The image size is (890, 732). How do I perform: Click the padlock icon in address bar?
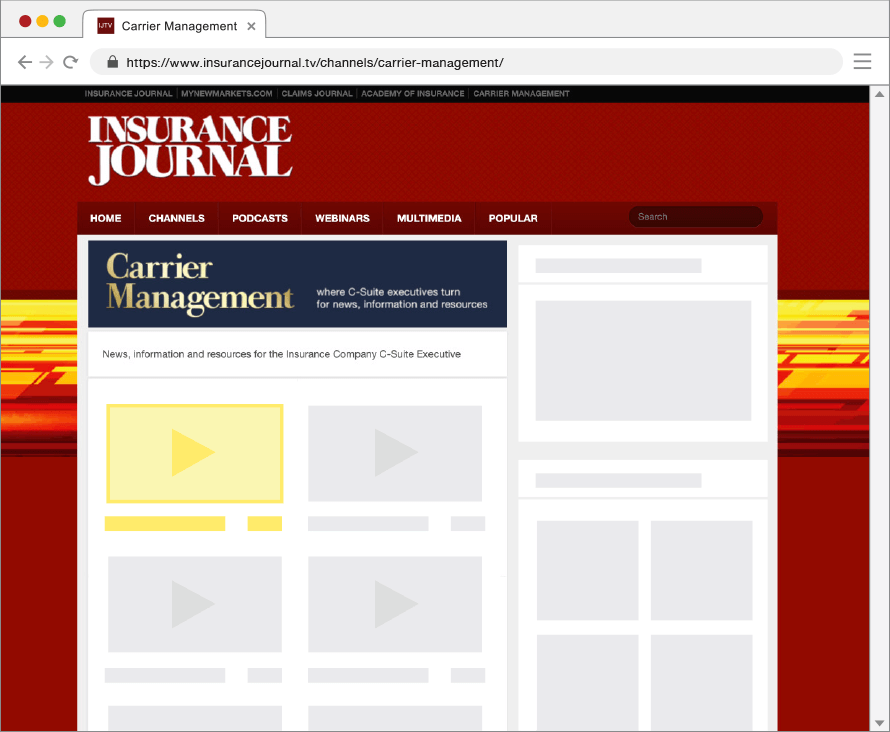click(x=113, y=62)
